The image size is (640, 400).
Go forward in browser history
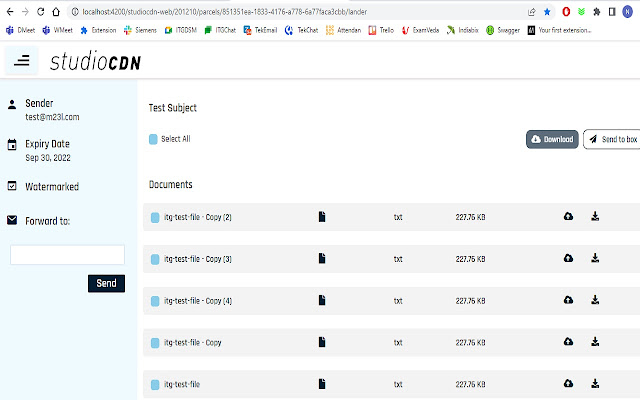coord(25,12)
